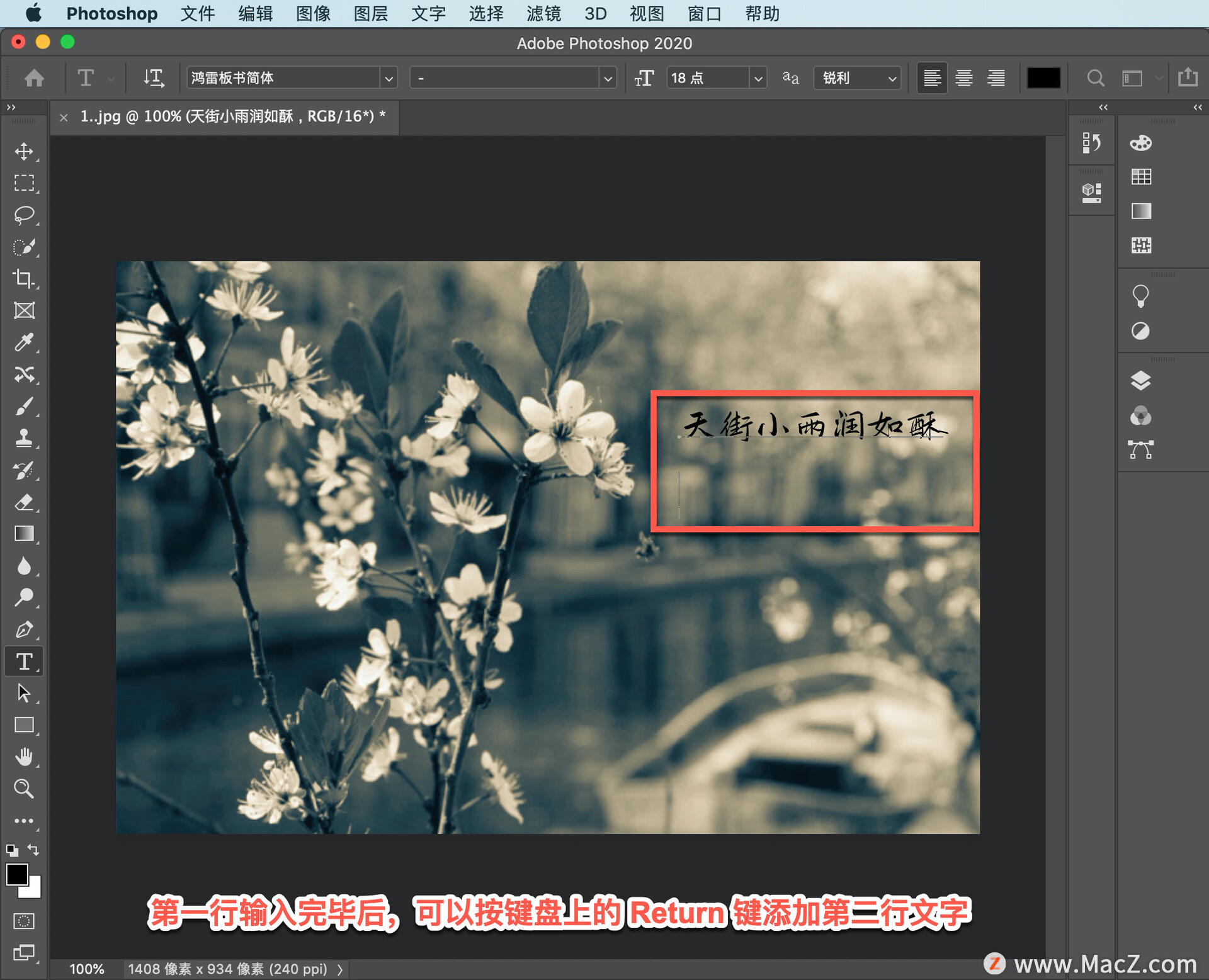
Task: Select the Rectangular Marquee tool
Action: (24, 183)
